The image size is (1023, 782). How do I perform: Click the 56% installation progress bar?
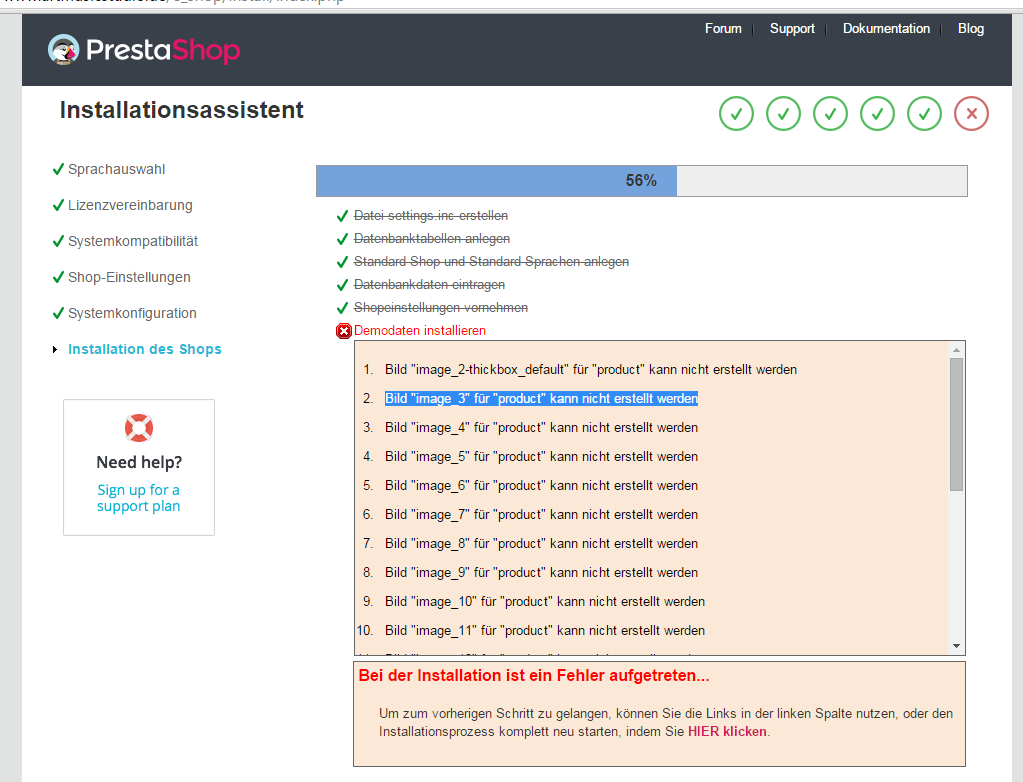(x=641, y=181)
